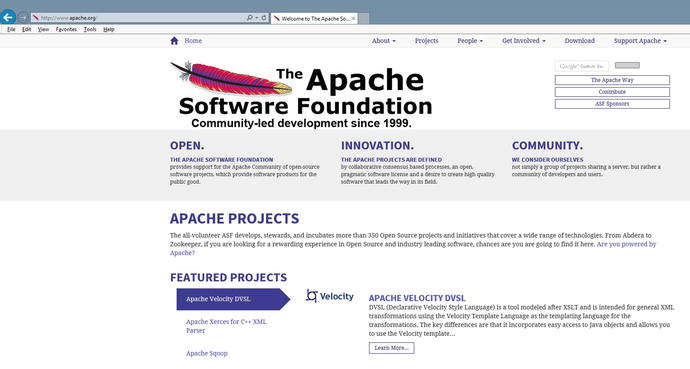
Task: Click the APACHE VELOCITY DVSL heading
Action: click(417, 298)
